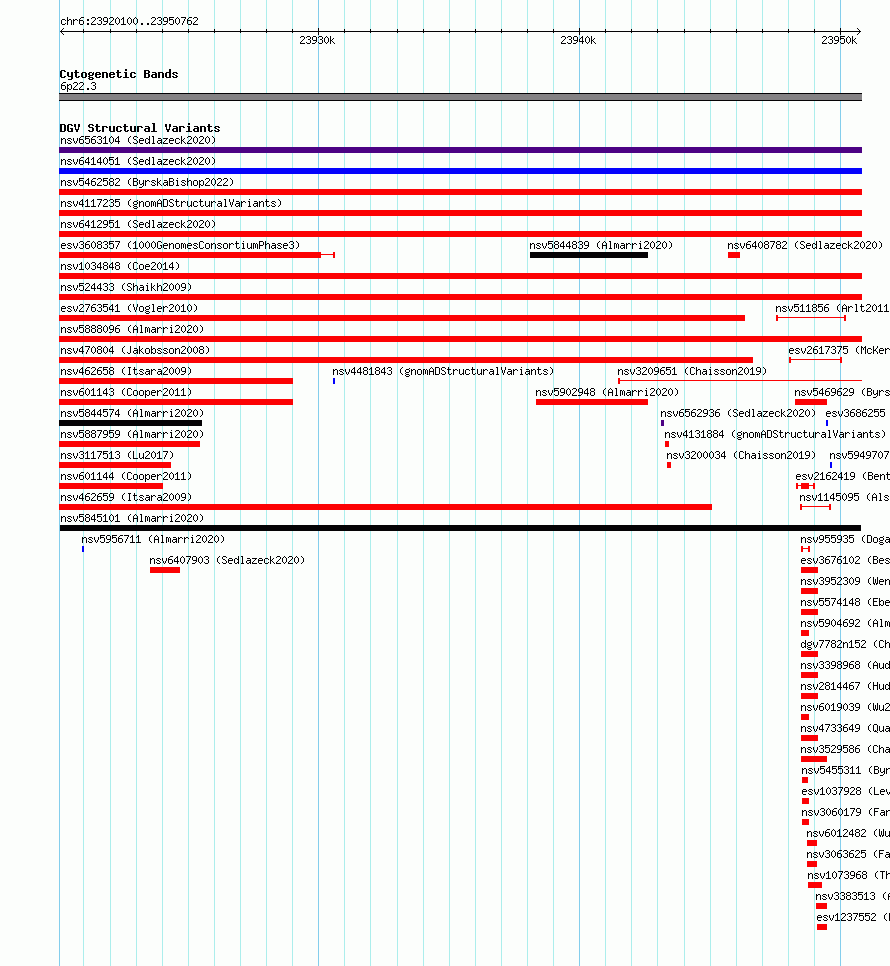Select nsv6019039 variant label
The width and height of the screenshot is (890, 966).
click(845, 707)
